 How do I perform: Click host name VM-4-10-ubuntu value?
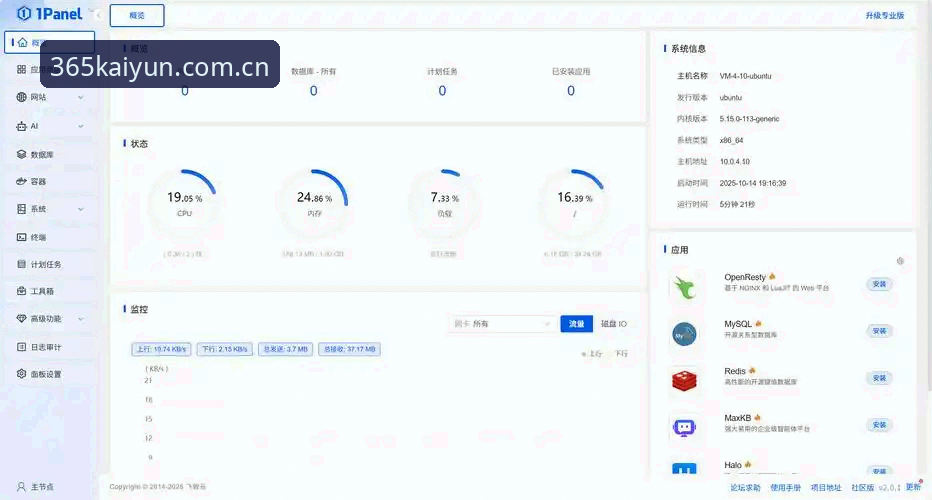point(745,76)
